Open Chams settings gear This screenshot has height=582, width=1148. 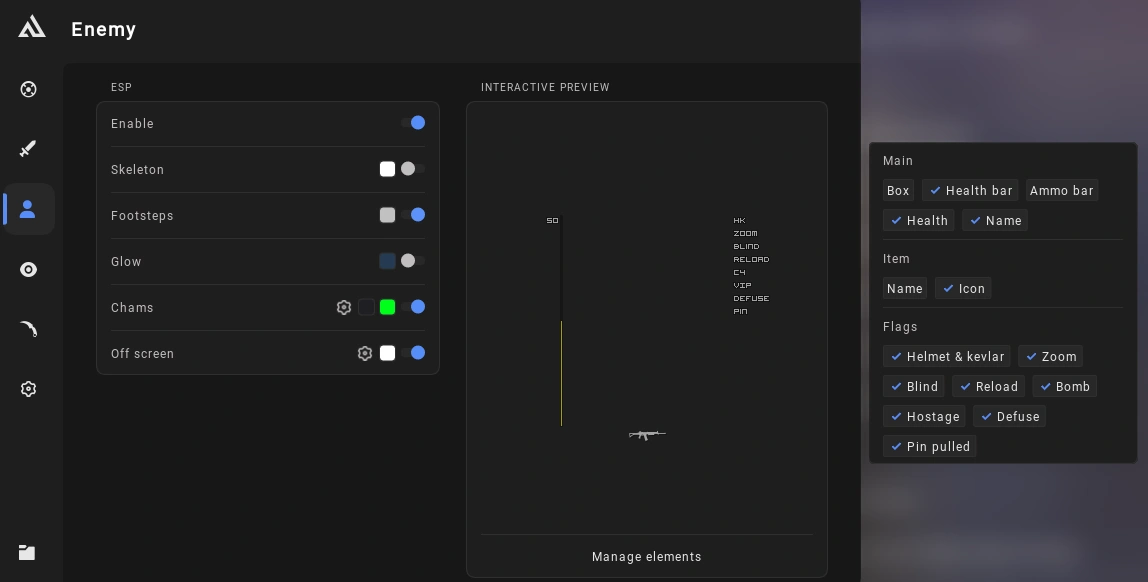point(343,307)
